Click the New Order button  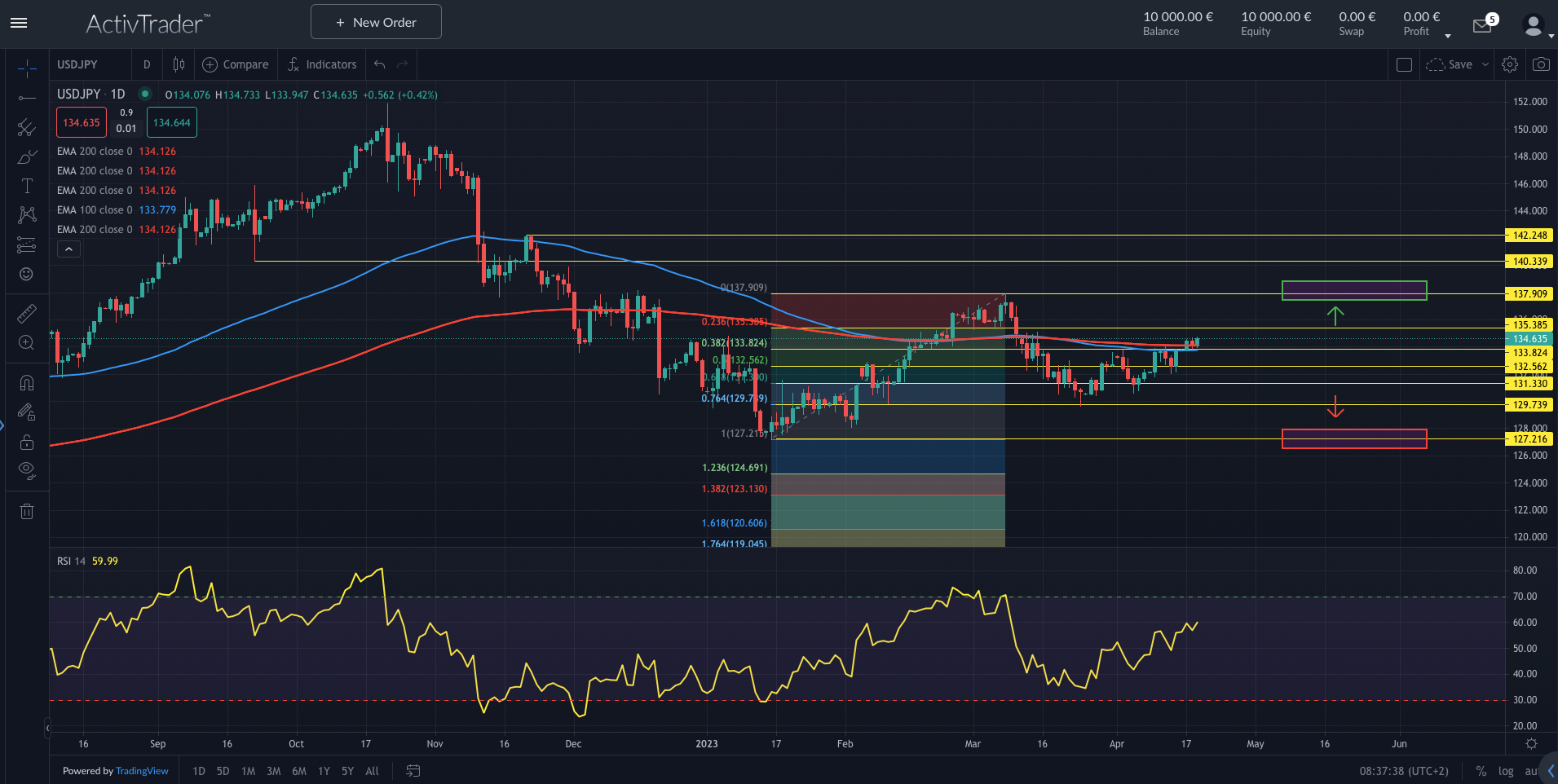pos(375,22)
